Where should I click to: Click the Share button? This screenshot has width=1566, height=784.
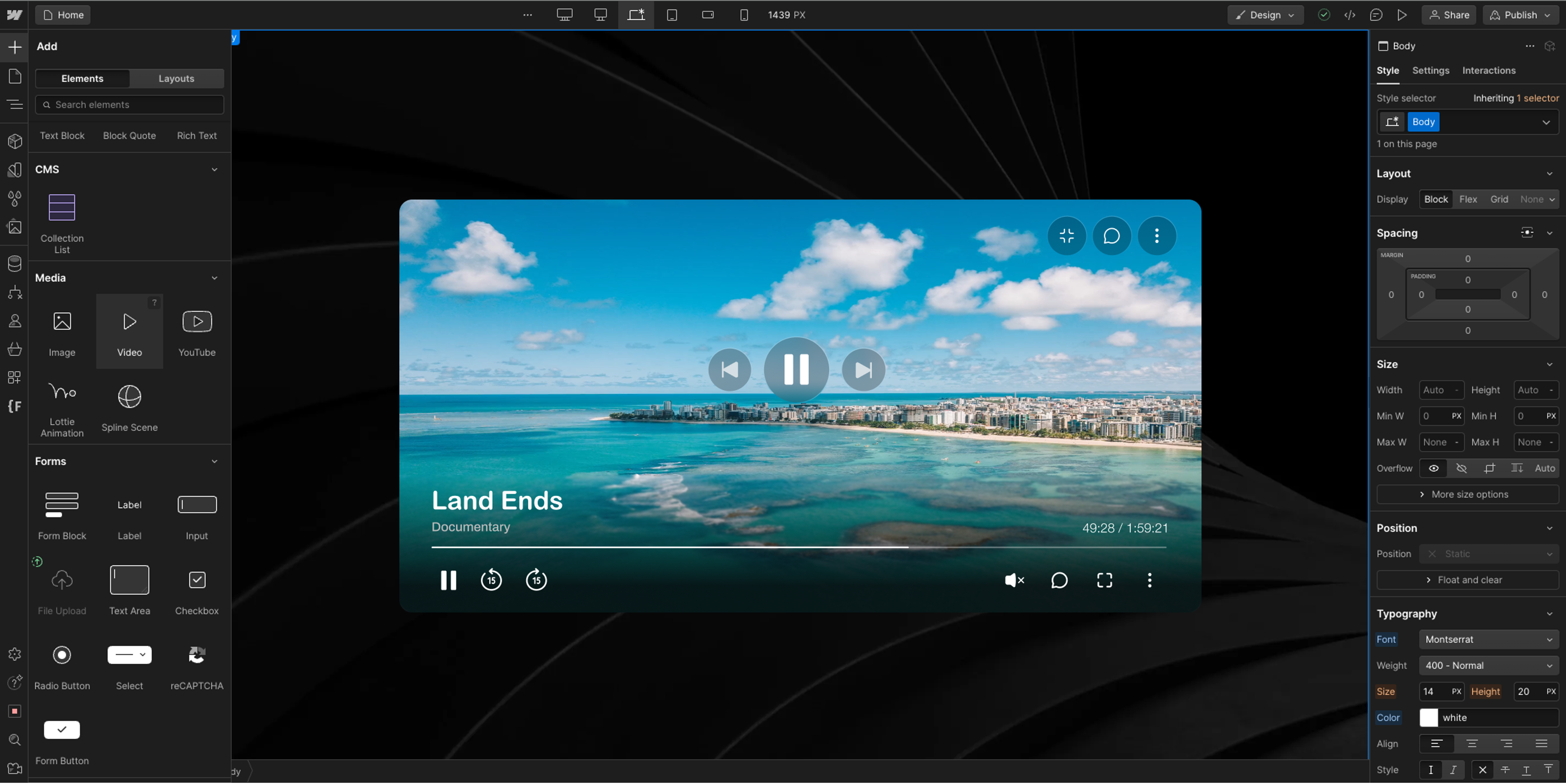point(1449,15)
